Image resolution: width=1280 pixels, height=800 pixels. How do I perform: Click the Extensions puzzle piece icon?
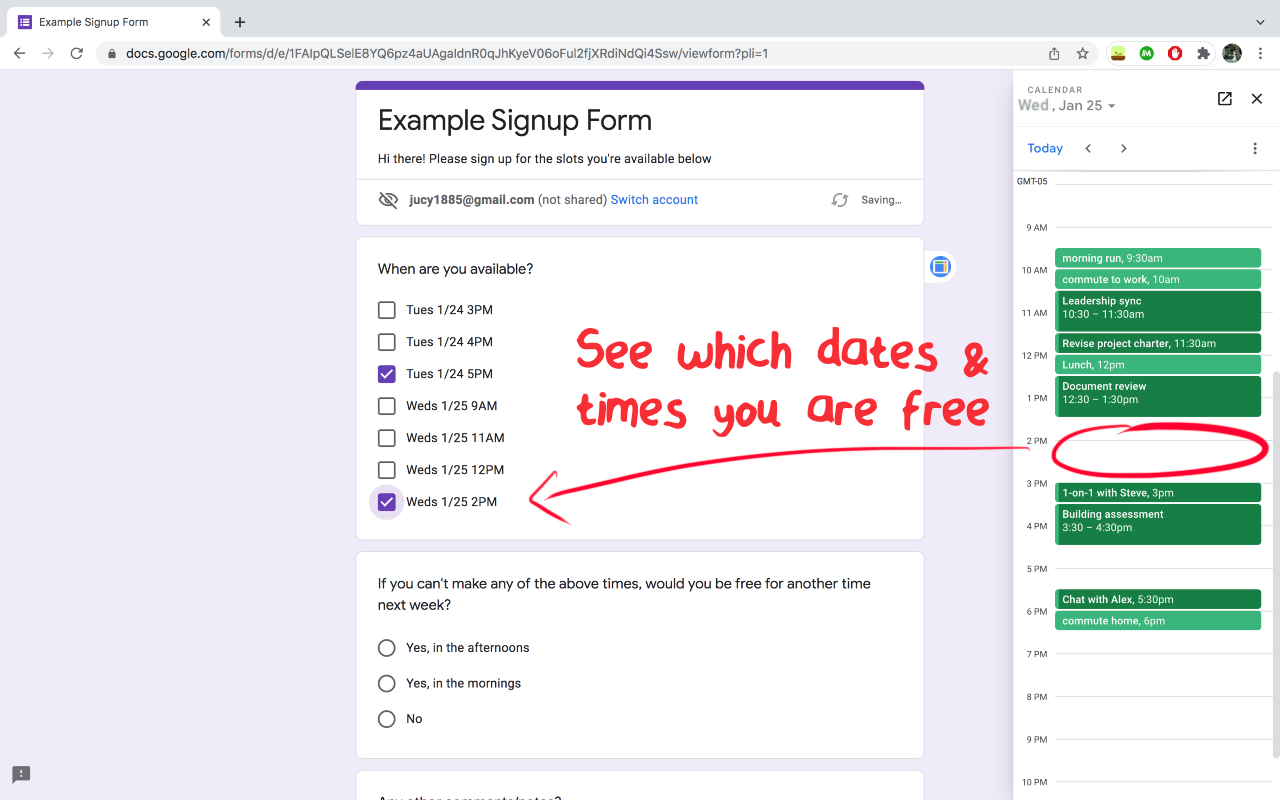click(1203, 53)
